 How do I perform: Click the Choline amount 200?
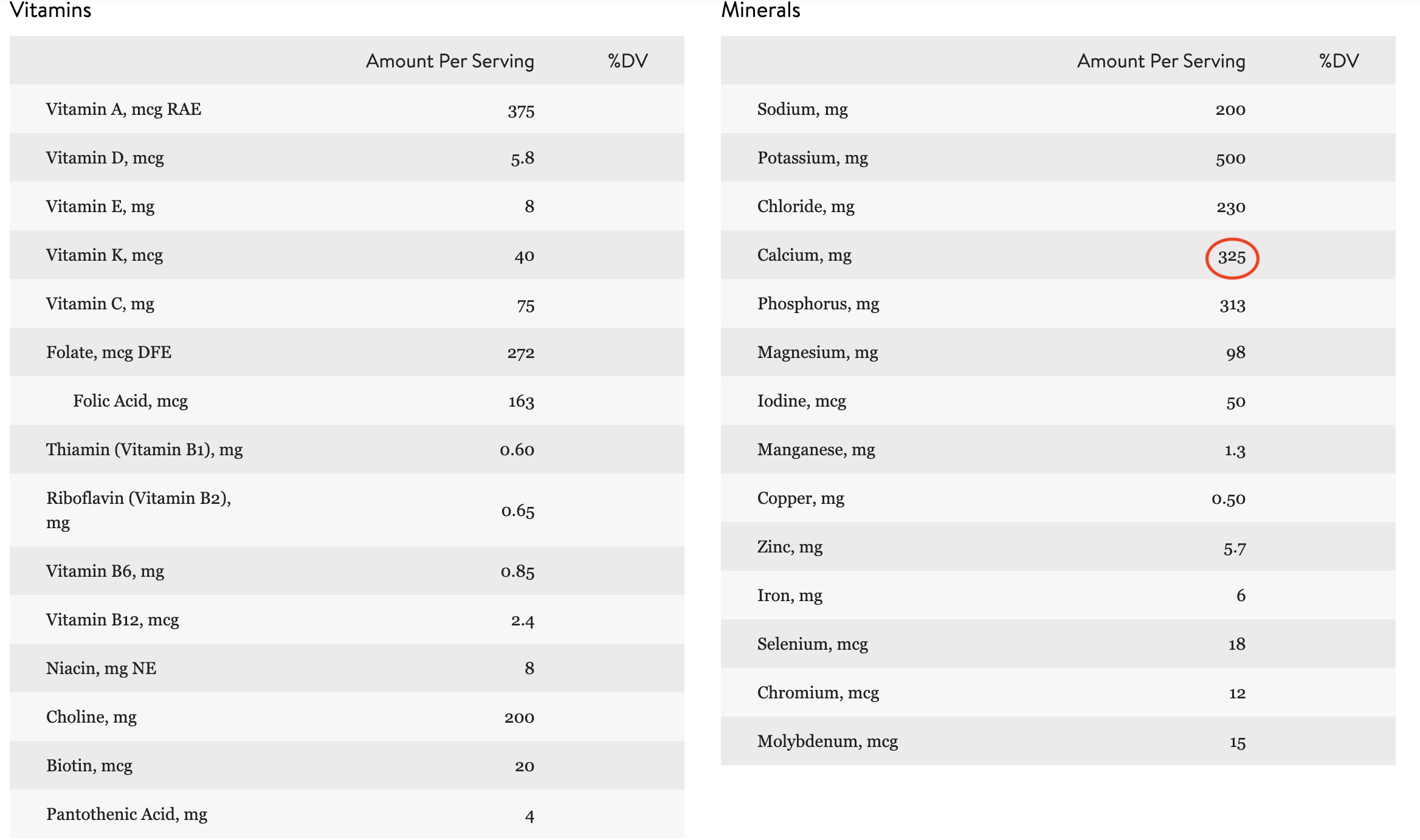click(519, 718)
